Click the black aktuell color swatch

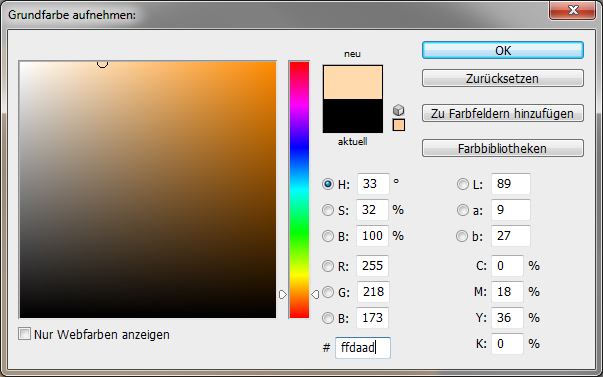click(x=353, y=116)
